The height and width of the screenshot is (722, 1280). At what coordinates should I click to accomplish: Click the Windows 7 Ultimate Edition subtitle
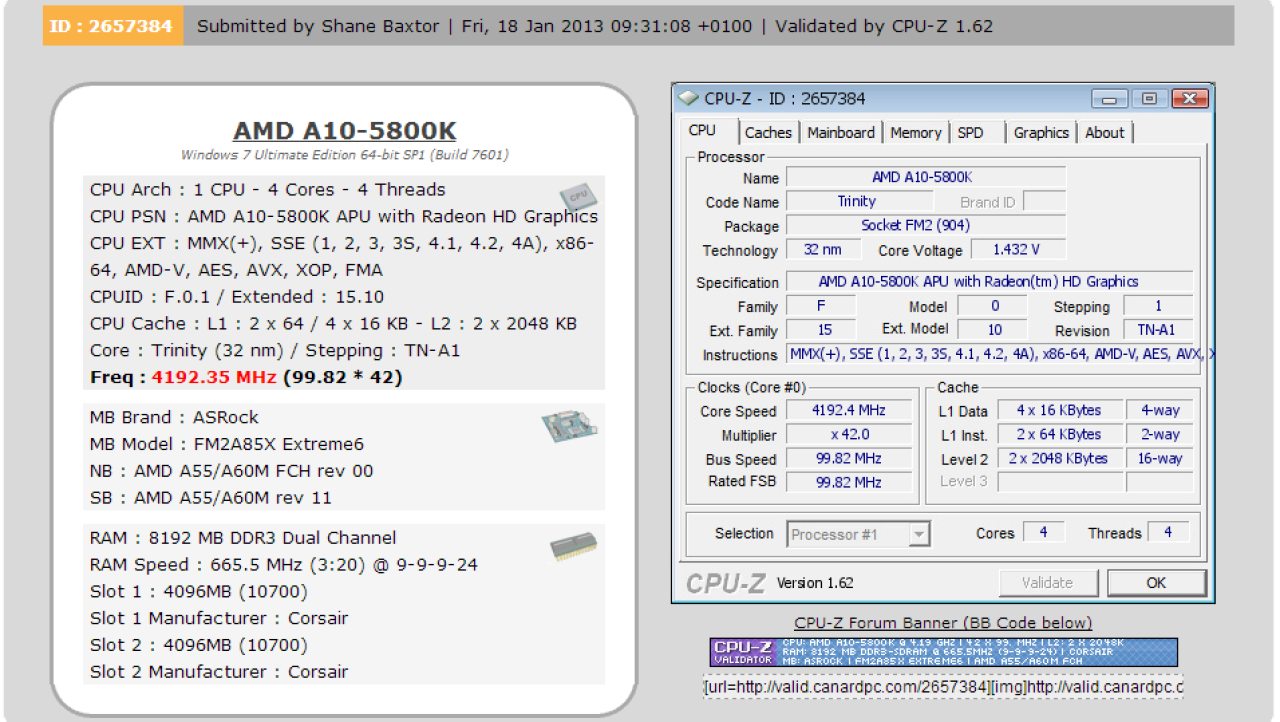(344, 155)
